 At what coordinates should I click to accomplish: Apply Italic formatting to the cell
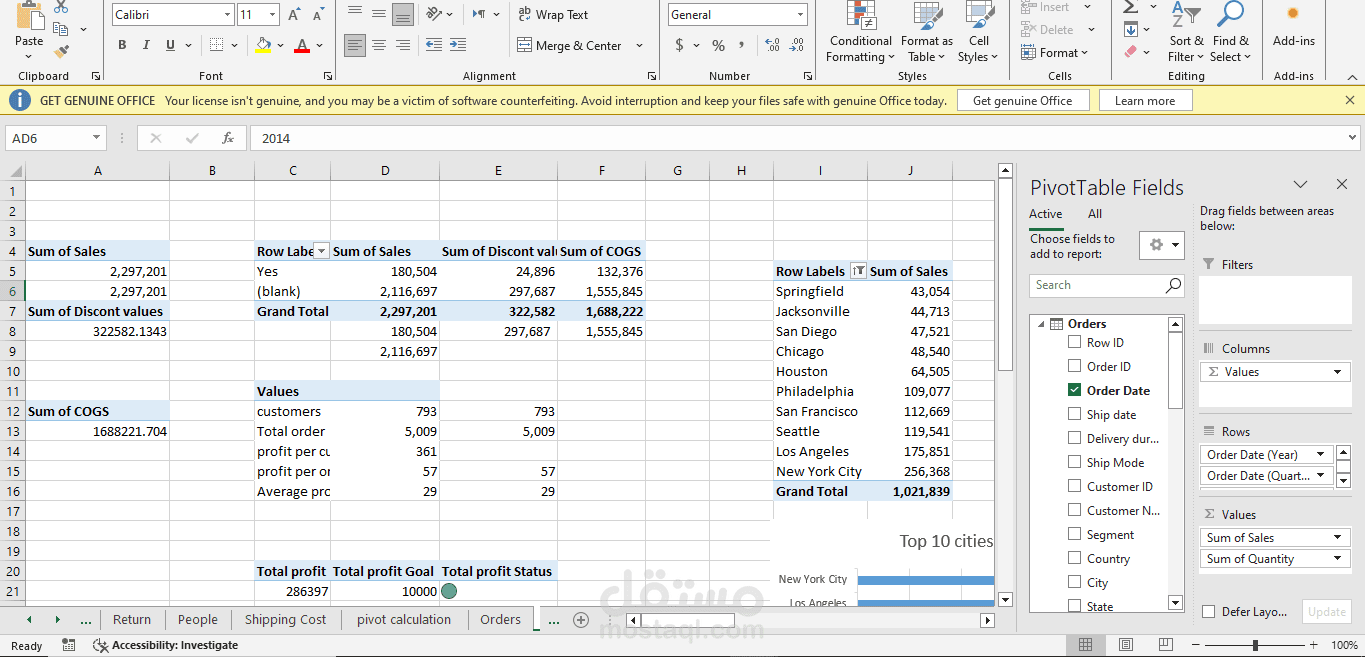click(146, 45)
